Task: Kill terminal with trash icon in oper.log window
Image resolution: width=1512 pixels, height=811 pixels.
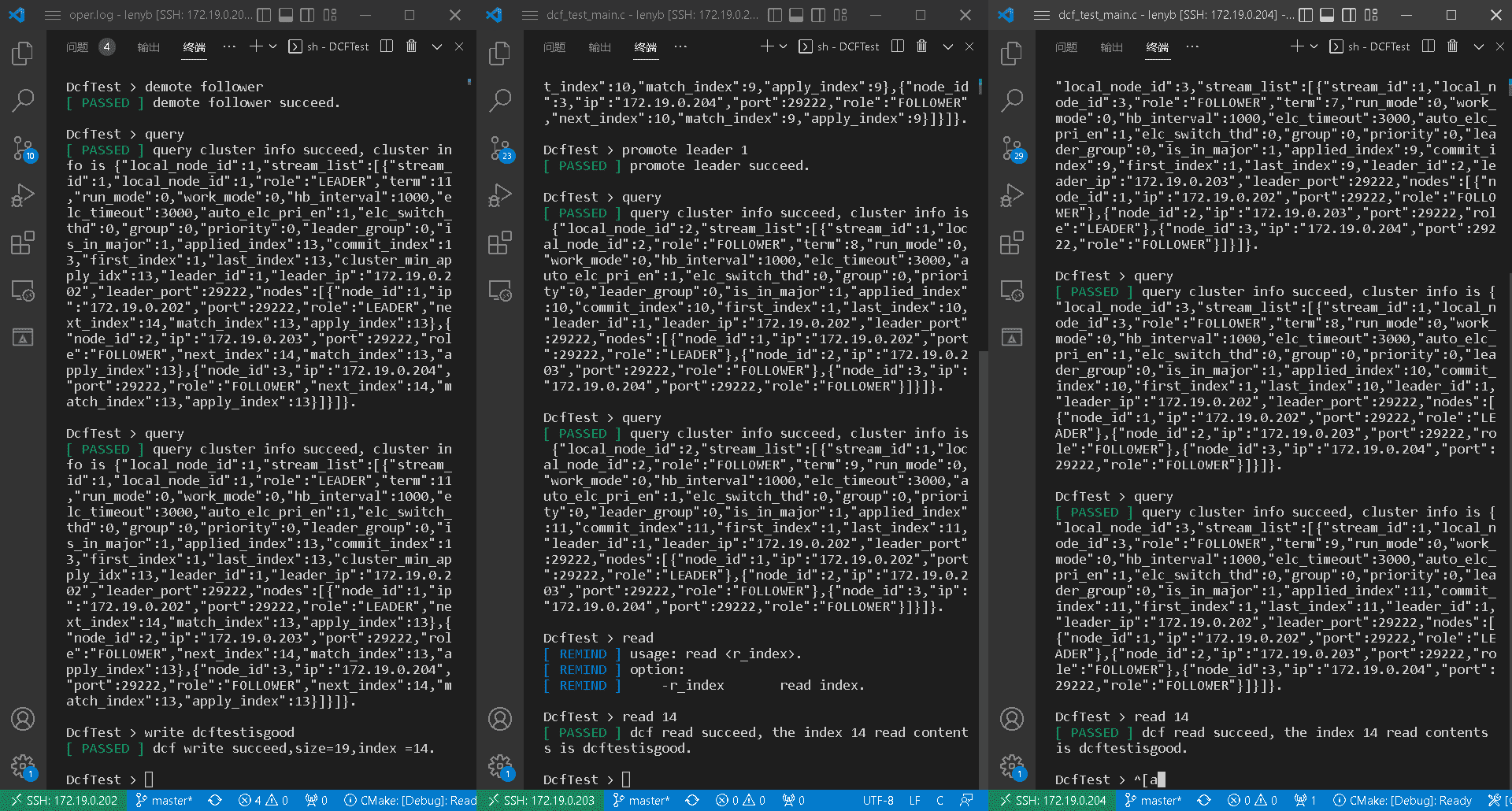Action: point(411,46)
